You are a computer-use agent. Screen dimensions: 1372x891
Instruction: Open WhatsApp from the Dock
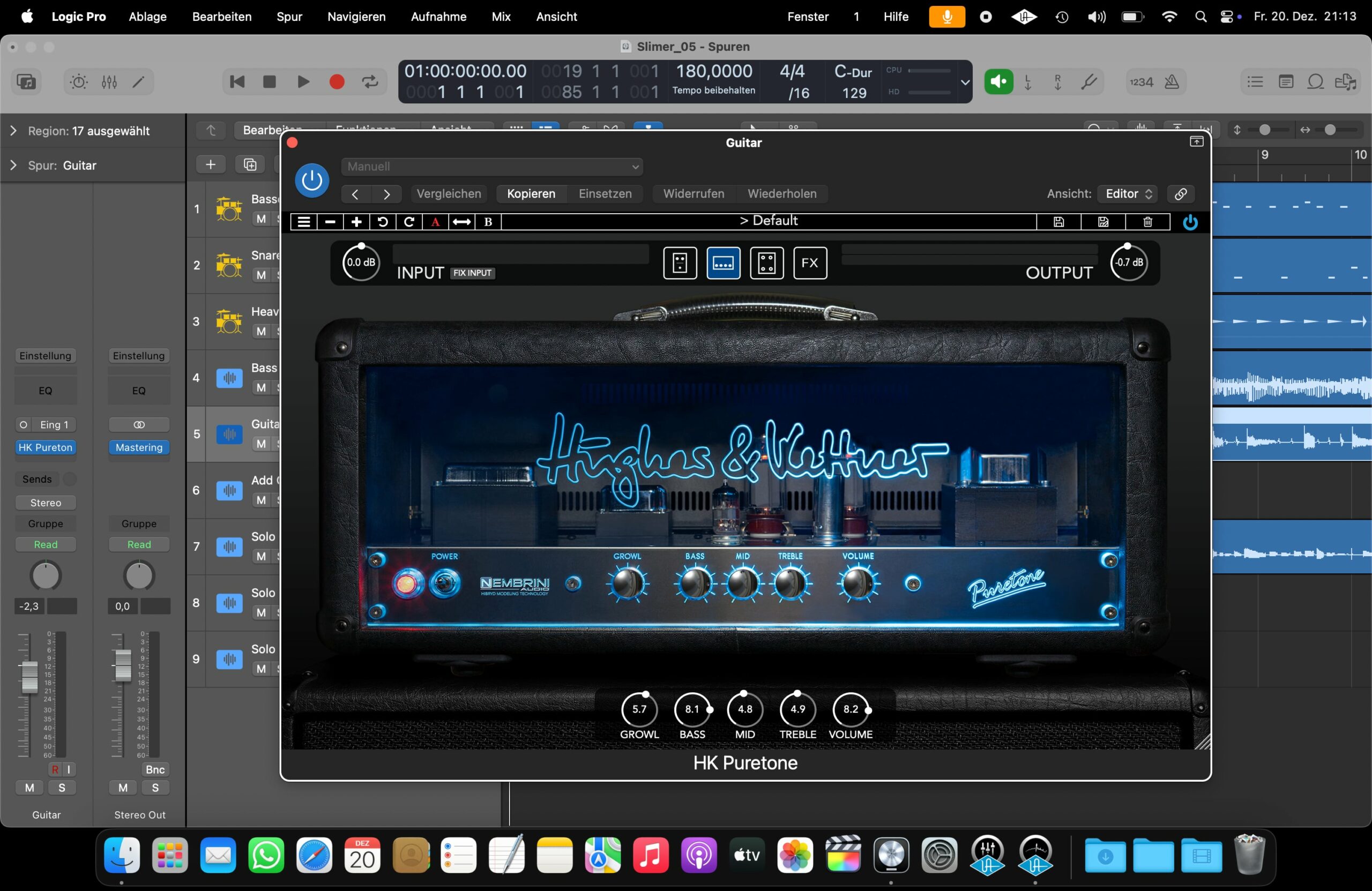point(266,855)
